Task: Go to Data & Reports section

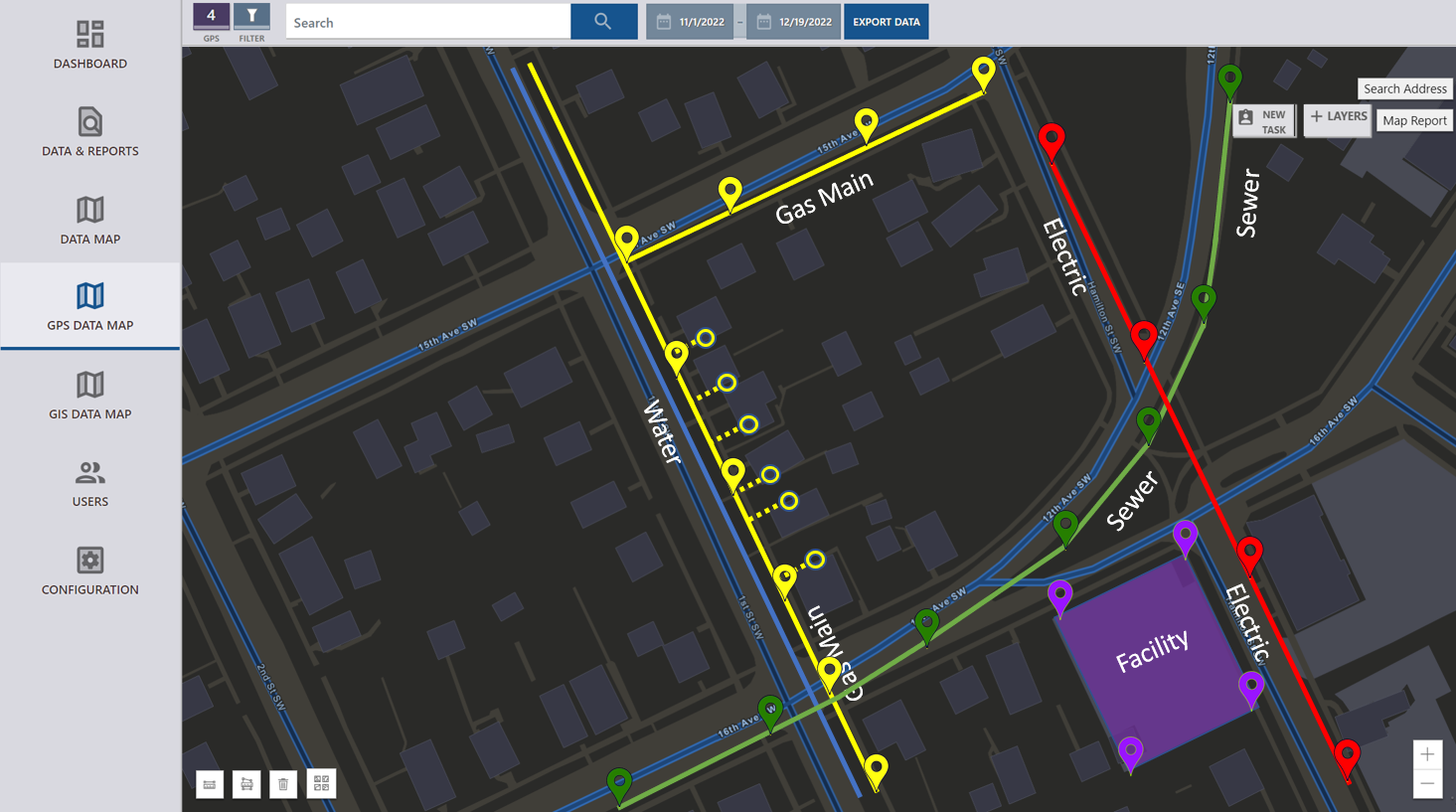Action: (x=89, y=132)
